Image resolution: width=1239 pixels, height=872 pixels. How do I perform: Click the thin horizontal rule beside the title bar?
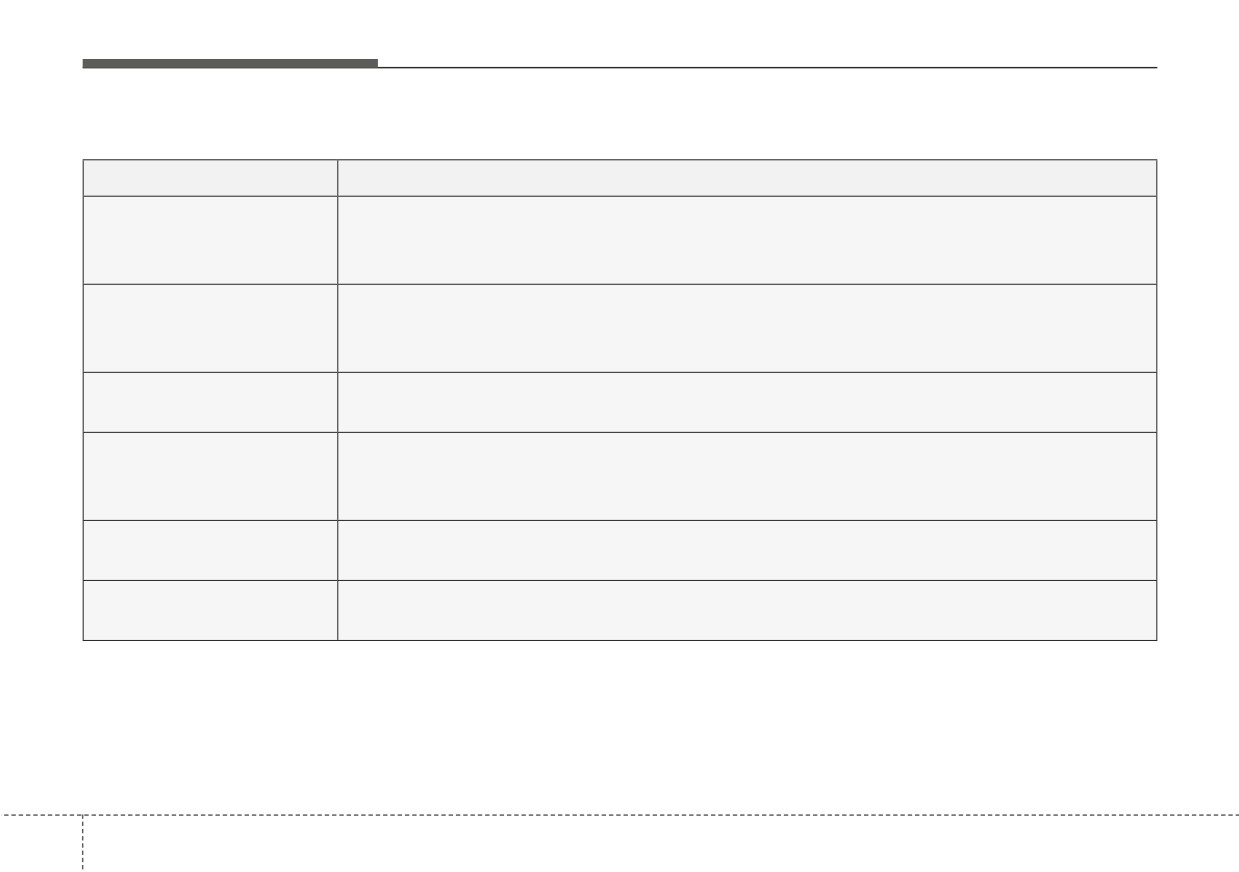(x=767, y=67)
